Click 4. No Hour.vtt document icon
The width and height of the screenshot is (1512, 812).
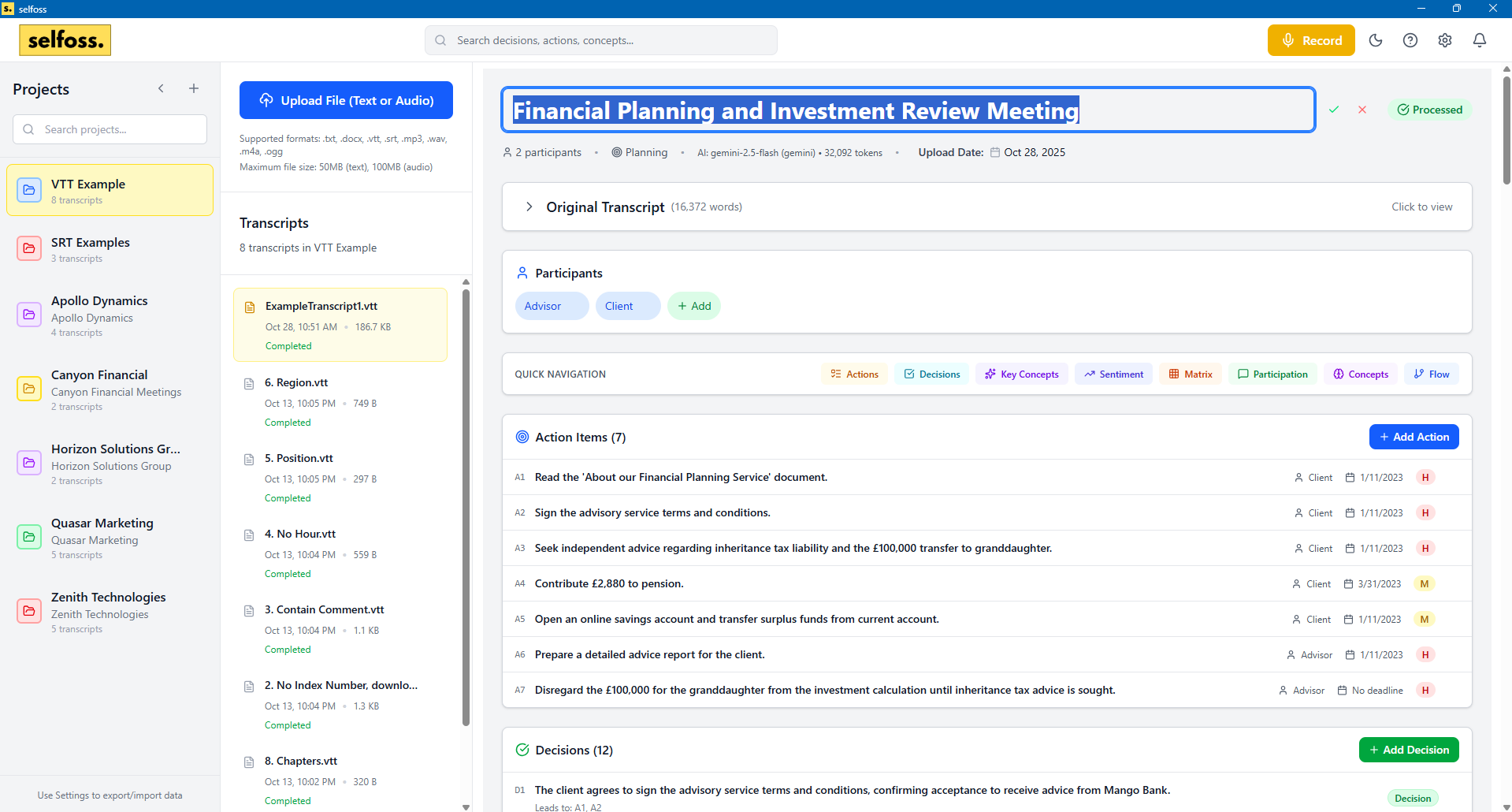tap(249, 535)
